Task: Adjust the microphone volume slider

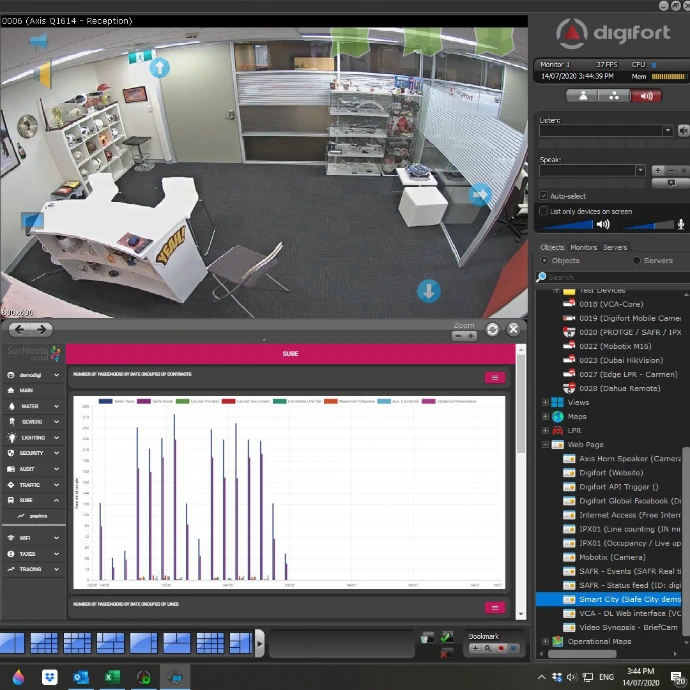Action: (x=648, y=225)
